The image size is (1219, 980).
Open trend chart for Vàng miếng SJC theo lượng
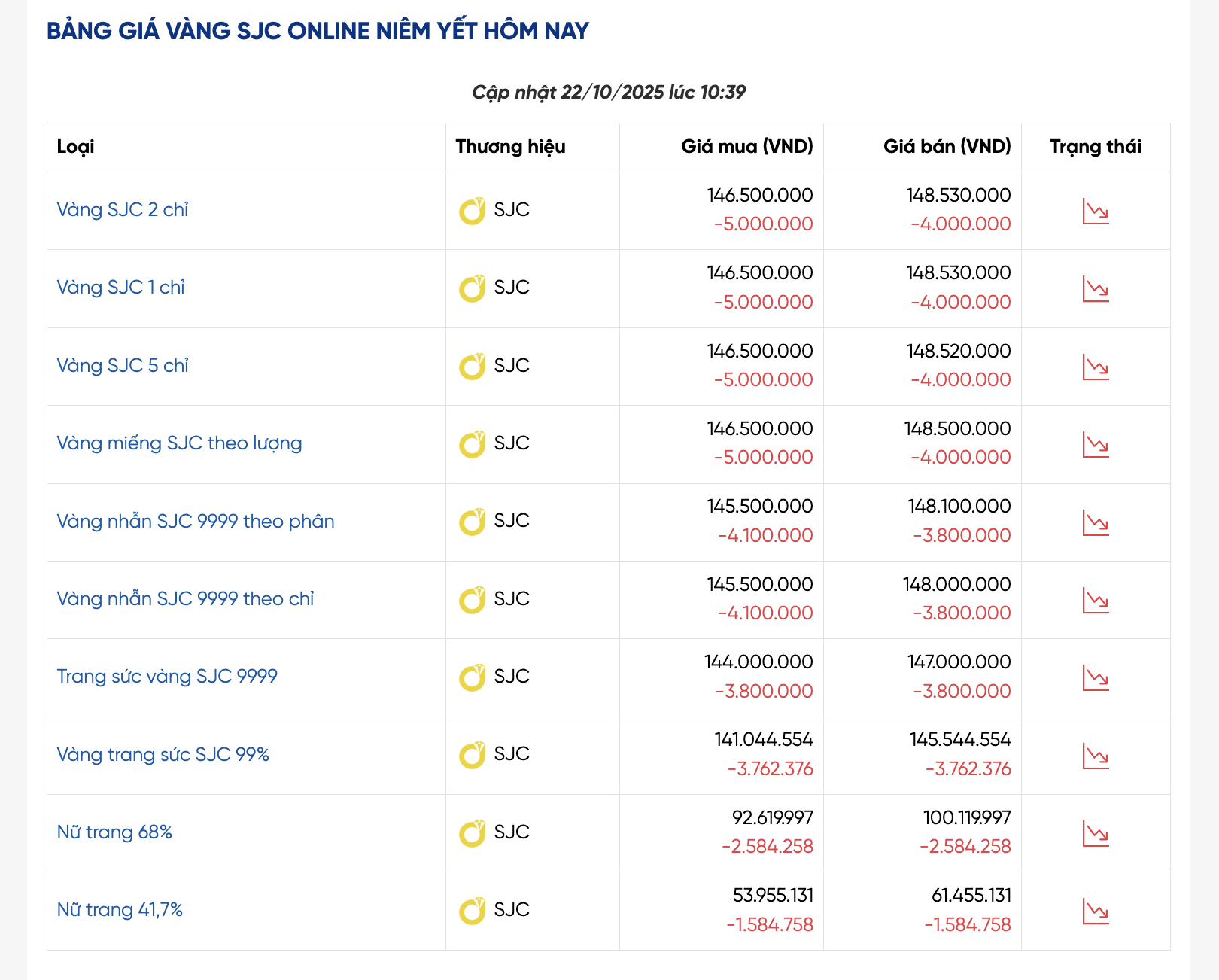[x=1096, y=445]
